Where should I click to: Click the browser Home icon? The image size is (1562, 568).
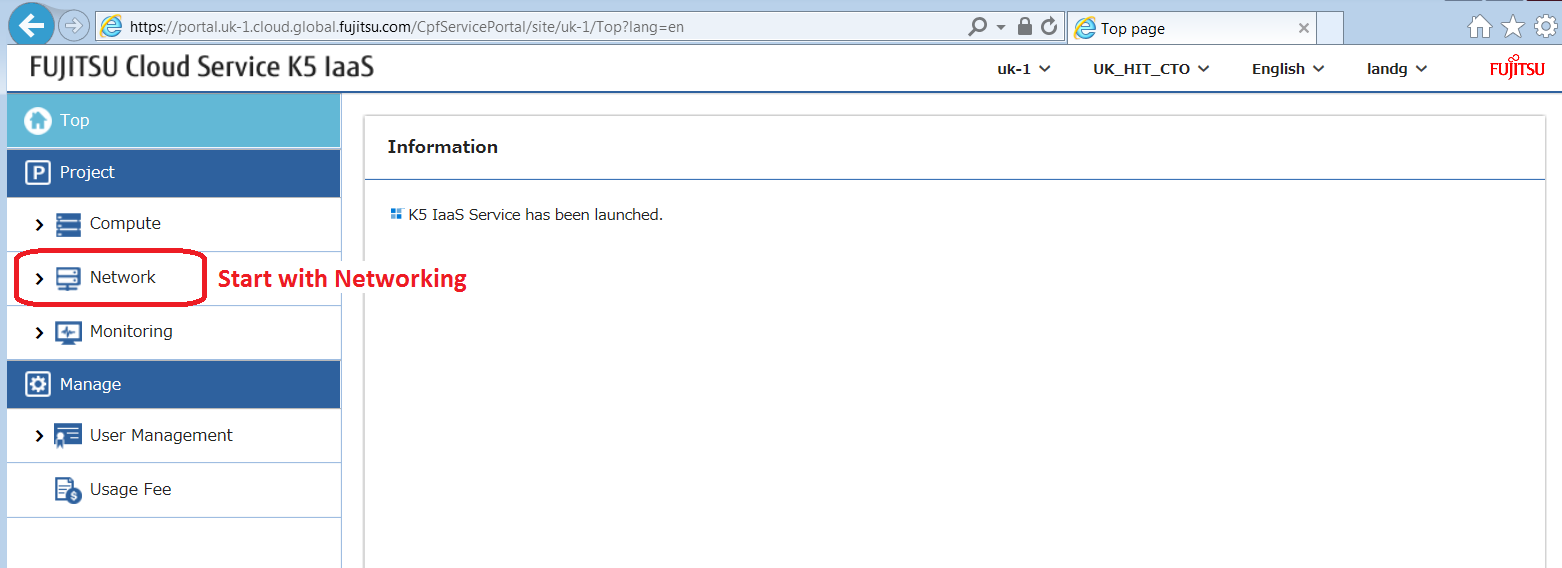[x=1480, y=27]
